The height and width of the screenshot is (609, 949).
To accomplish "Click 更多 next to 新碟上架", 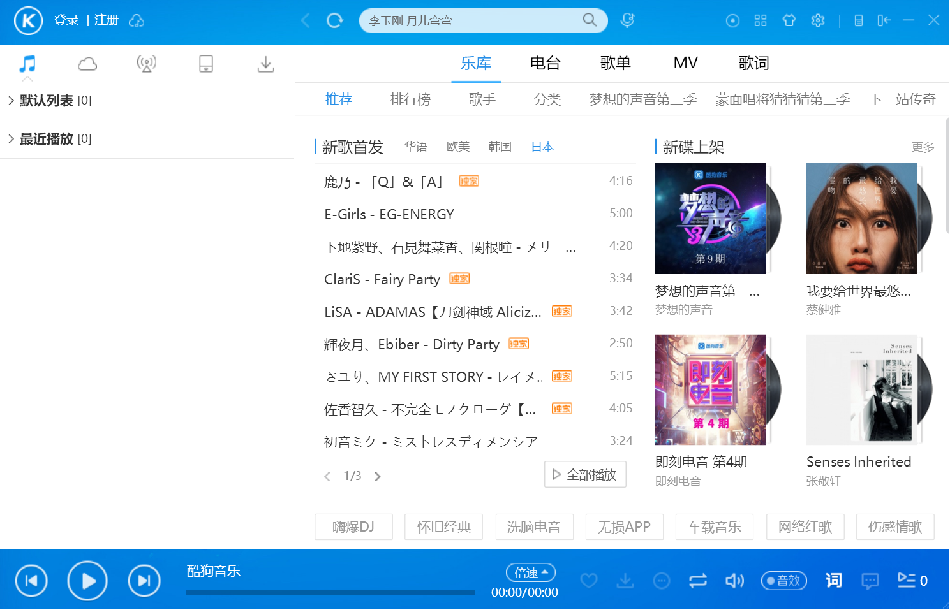I will click(923, 147).
